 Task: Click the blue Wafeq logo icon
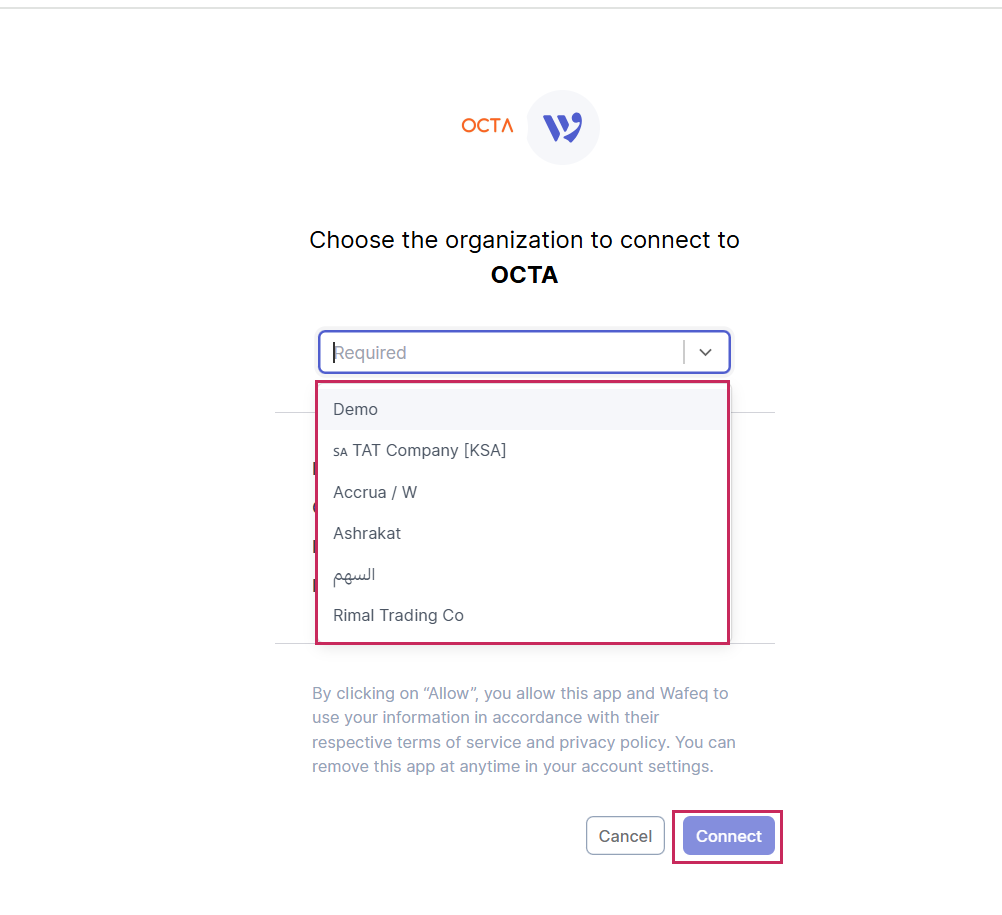coord(563,127)
